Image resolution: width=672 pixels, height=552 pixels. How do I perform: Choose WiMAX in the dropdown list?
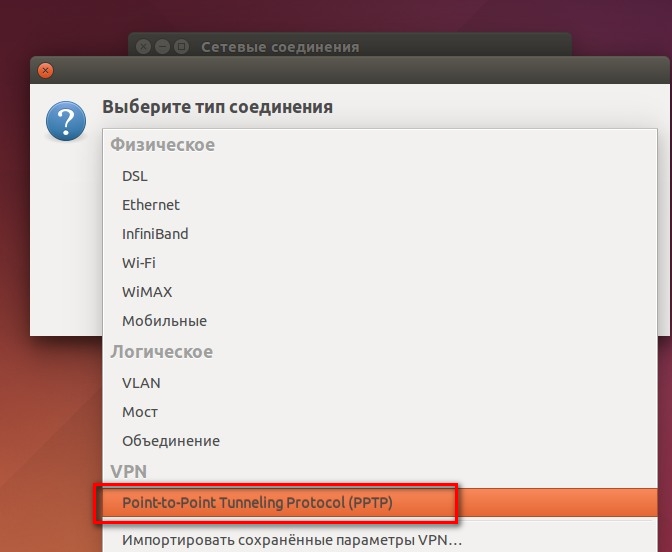(380, 292)
